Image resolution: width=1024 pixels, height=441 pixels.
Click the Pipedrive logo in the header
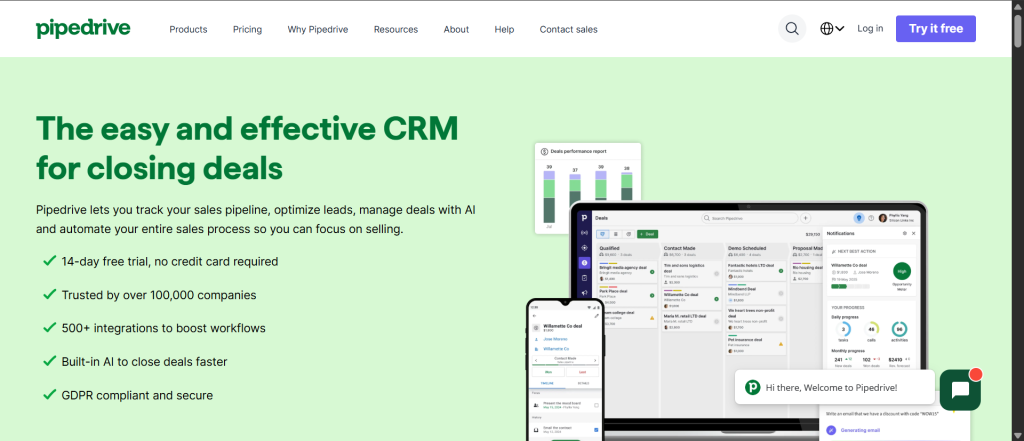point(83,29)
